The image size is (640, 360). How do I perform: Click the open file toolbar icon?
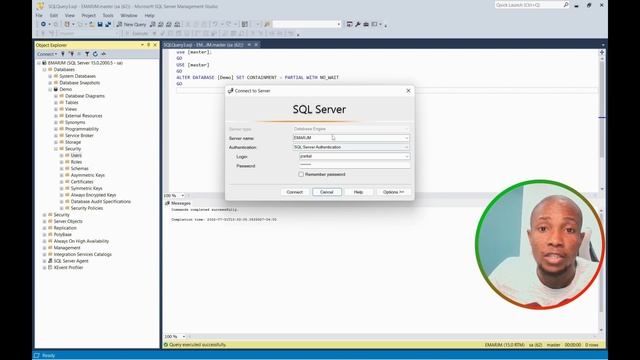[92, 24]
